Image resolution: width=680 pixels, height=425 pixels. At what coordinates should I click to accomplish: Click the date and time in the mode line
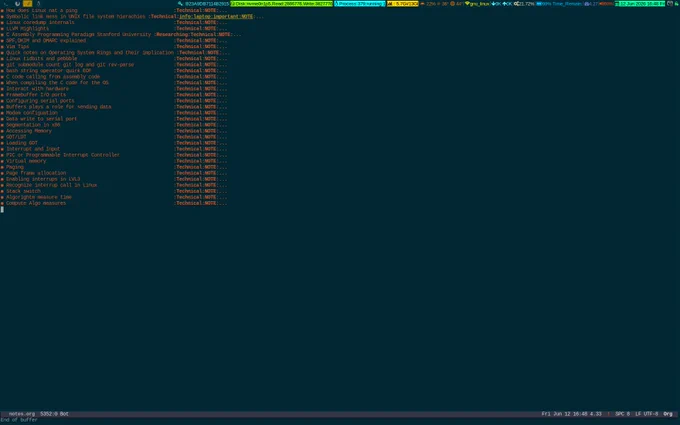click(x=572, y=414)
